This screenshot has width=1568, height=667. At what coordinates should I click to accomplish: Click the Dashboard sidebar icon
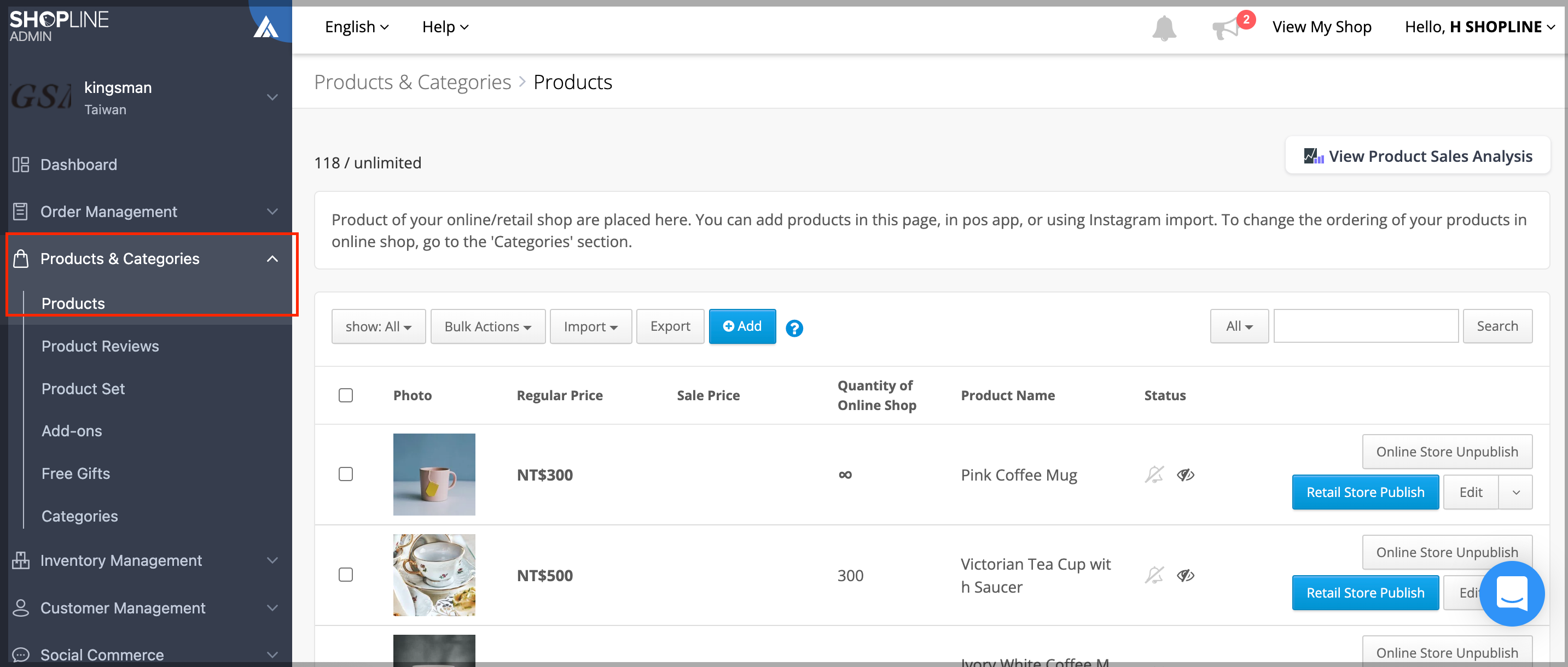point(21,164)
